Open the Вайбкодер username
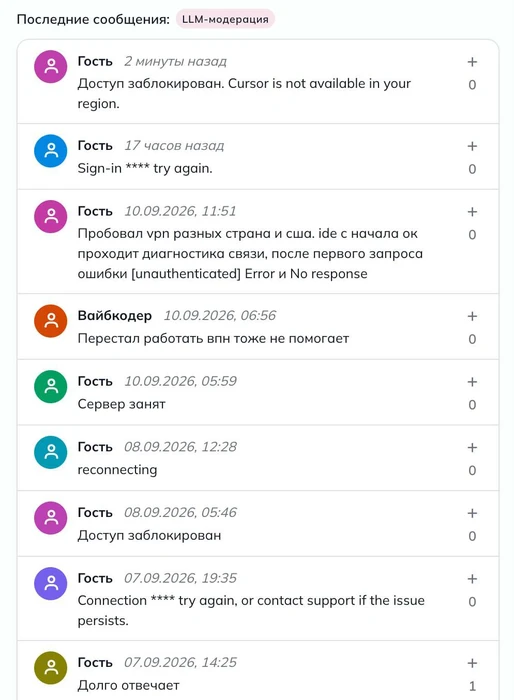This screenshot has width=514, height=700. pyautogui.click(x=115, y=316)
